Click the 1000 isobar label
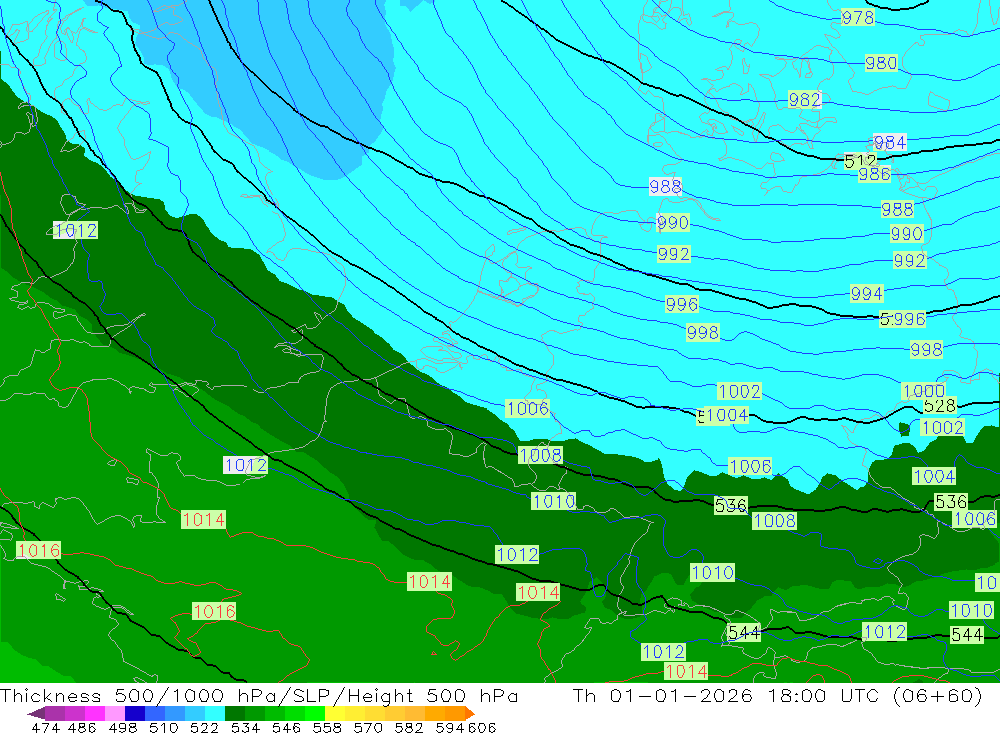Image resolution: width=1000 pixels, height=733 pixels. tap(923, 391)
